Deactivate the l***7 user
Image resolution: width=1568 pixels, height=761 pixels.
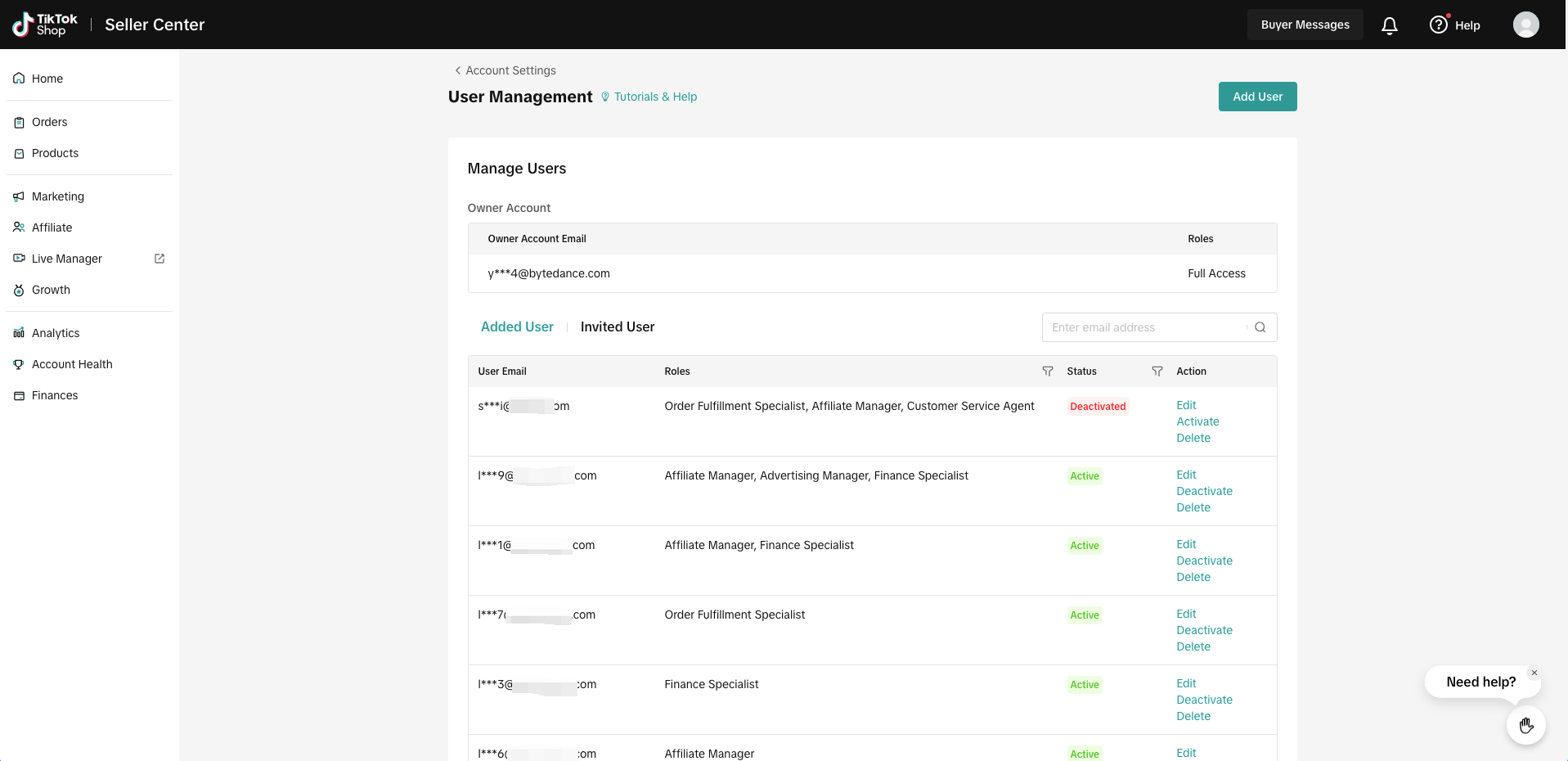coord(1204,630)
